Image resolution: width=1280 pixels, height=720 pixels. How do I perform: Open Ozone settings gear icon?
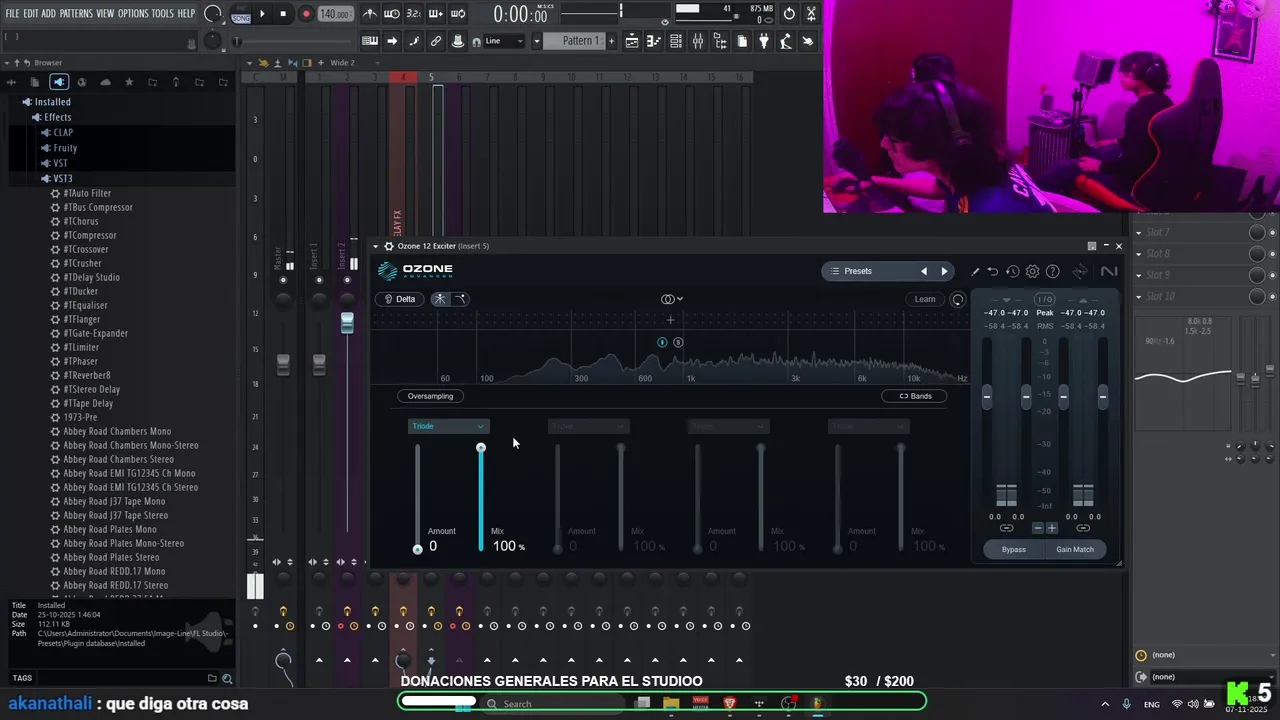1032,271
